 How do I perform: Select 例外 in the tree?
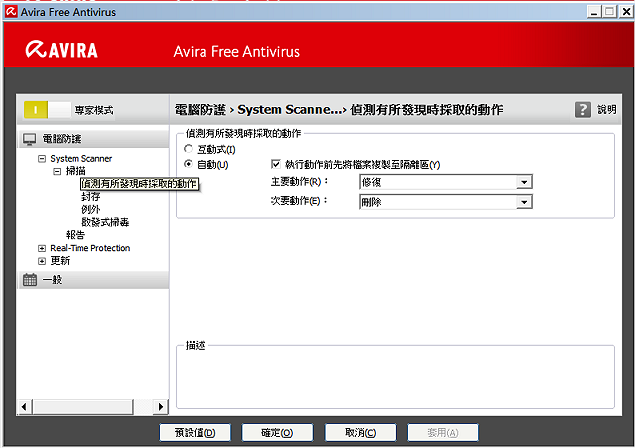pyautogui.click(x=90, y=209)
